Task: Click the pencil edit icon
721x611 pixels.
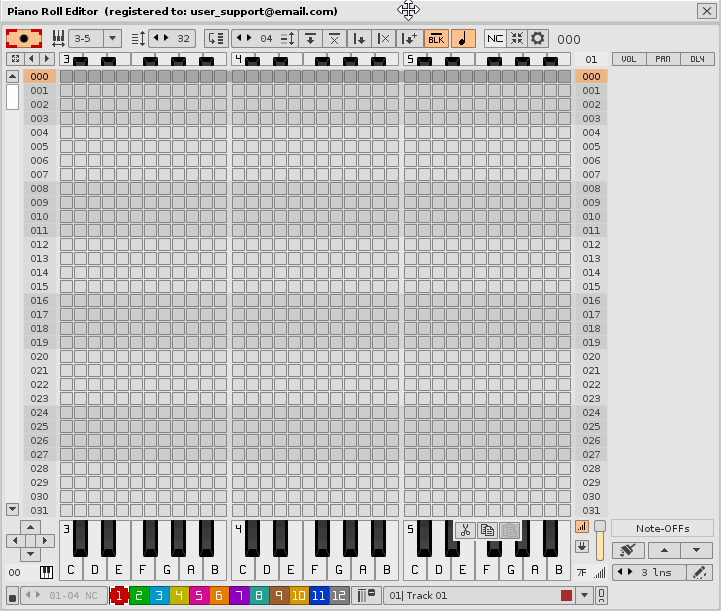Action: pyautogui.click(x=700, y=572)
